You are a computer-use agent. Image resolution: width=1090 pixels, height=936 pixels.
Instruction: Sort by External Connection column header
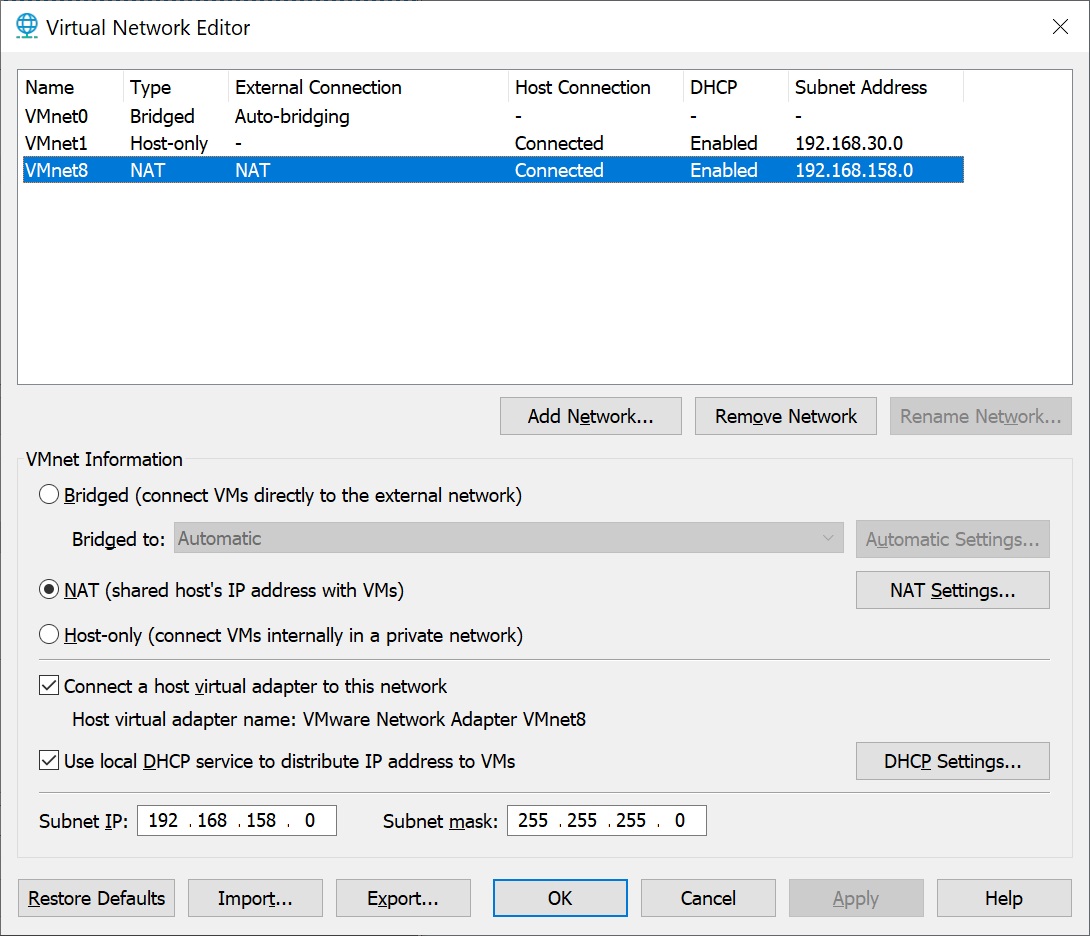368,88
